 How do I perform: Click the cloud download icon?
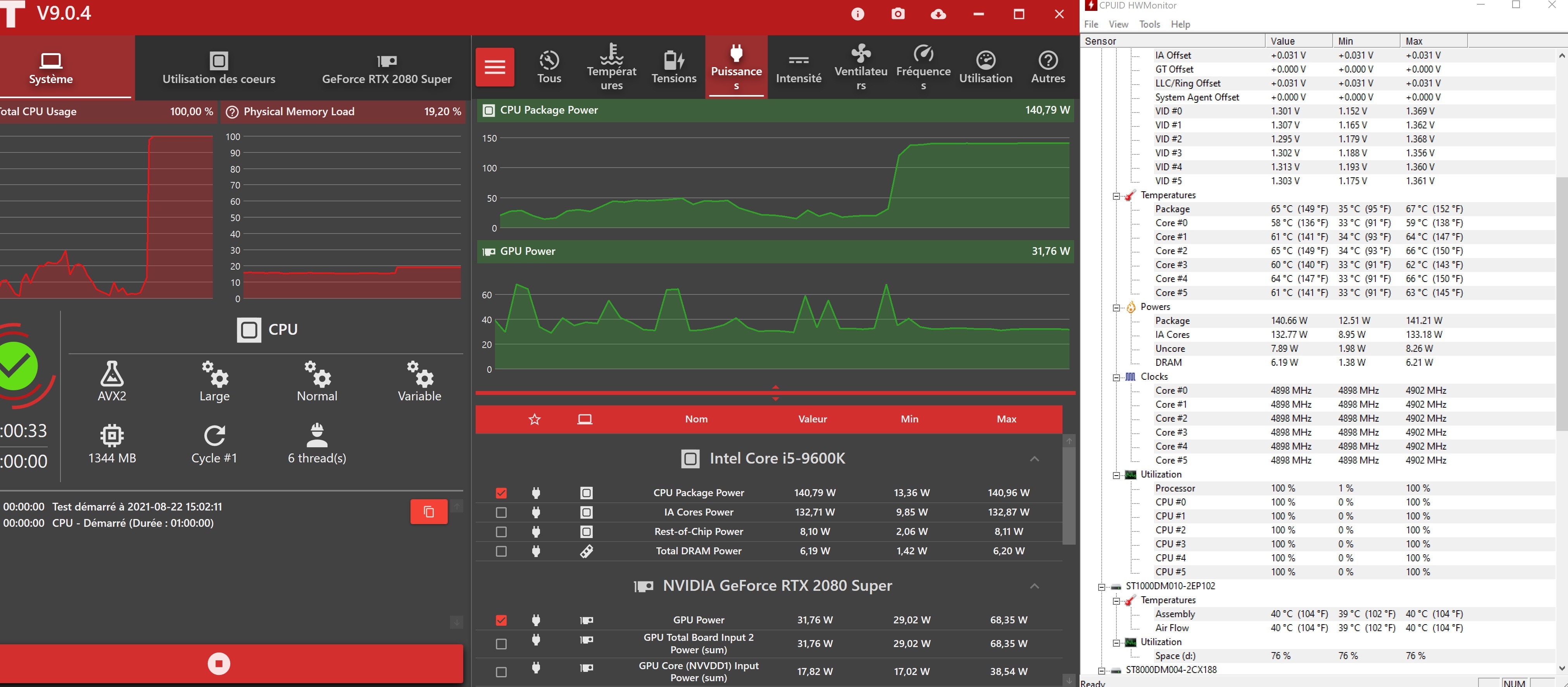[938, 14]
